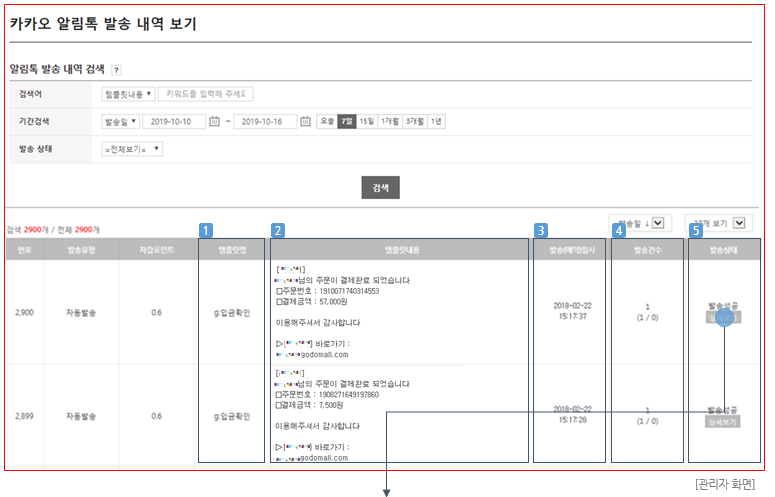The height and width of the screenshot is (497, 775).
Task: Select the 7일 period option
Action: click(x=347, y=121)
